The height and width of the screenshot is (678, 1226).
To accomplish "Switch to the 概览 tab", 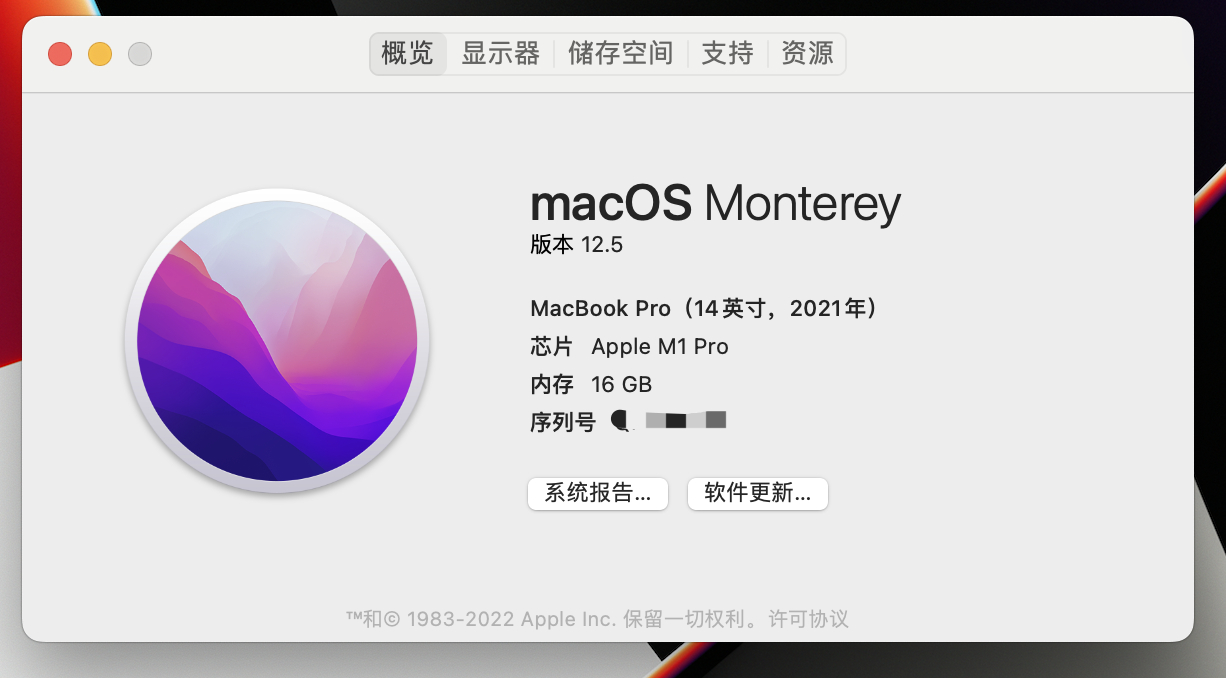I will (x=408, y=53).
